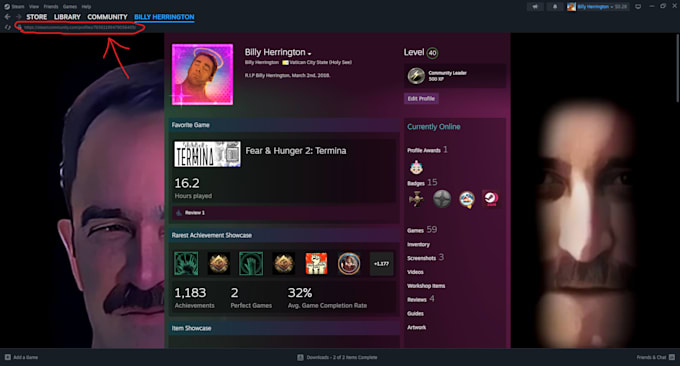Click the 2 Perfect Games stat
This screenshot has width=680, height=366.
point(251,297)
